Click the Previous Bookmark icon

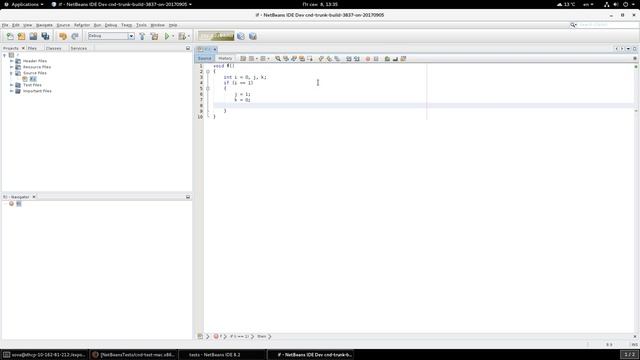pos(321,59)
